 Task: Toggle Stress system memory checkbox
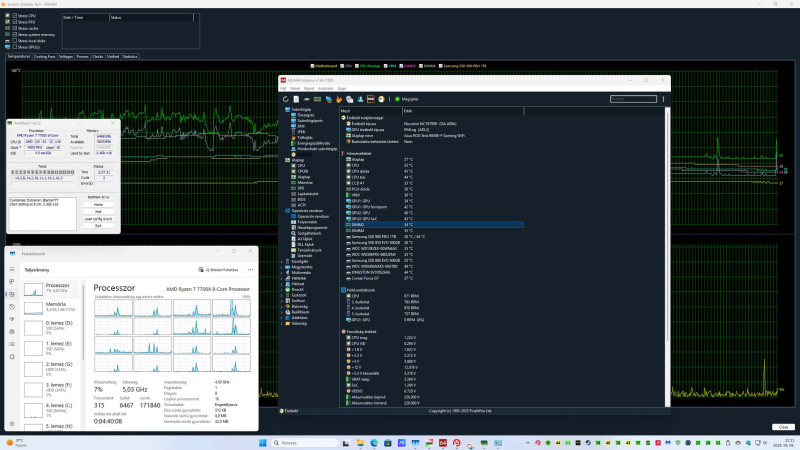pos(15,34)
